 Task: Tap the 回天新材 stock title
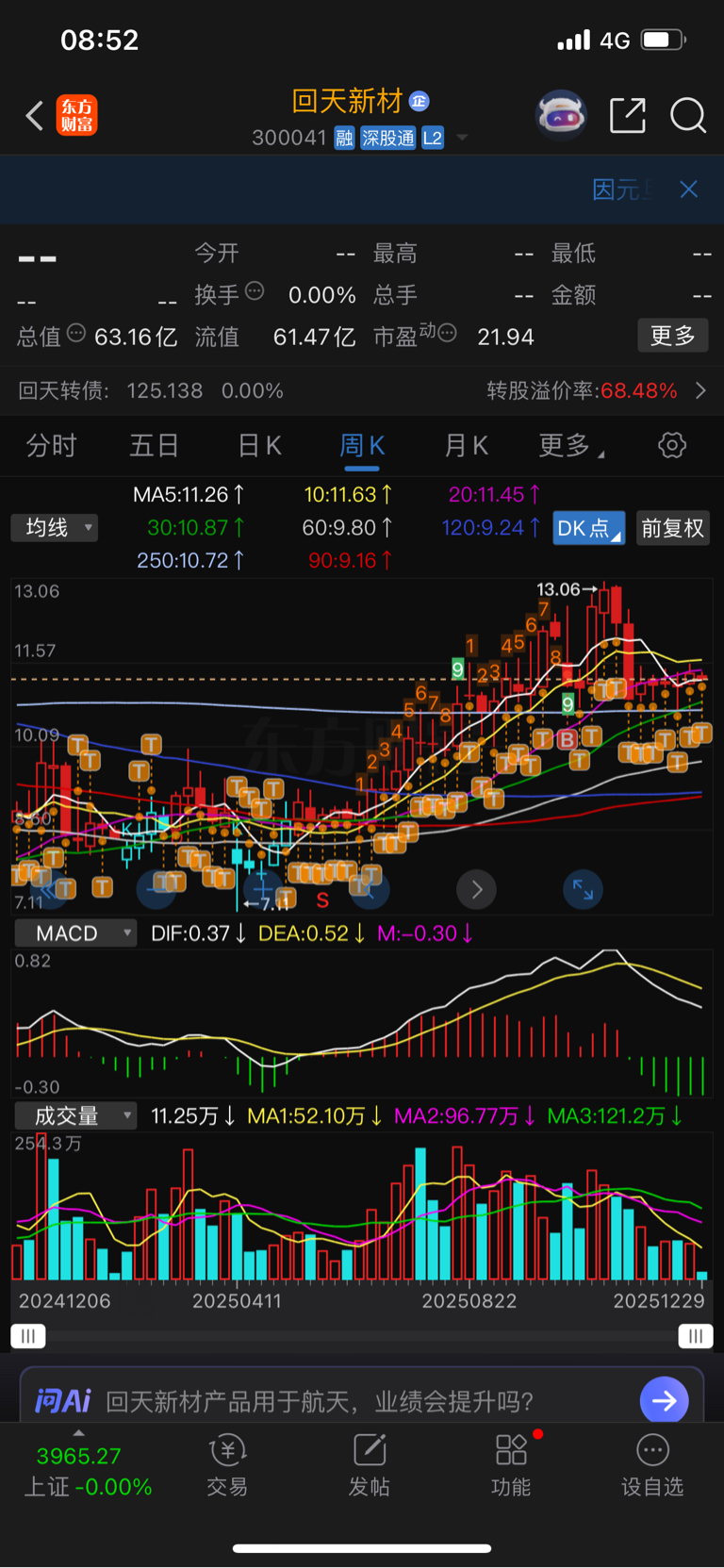[347, 101]
